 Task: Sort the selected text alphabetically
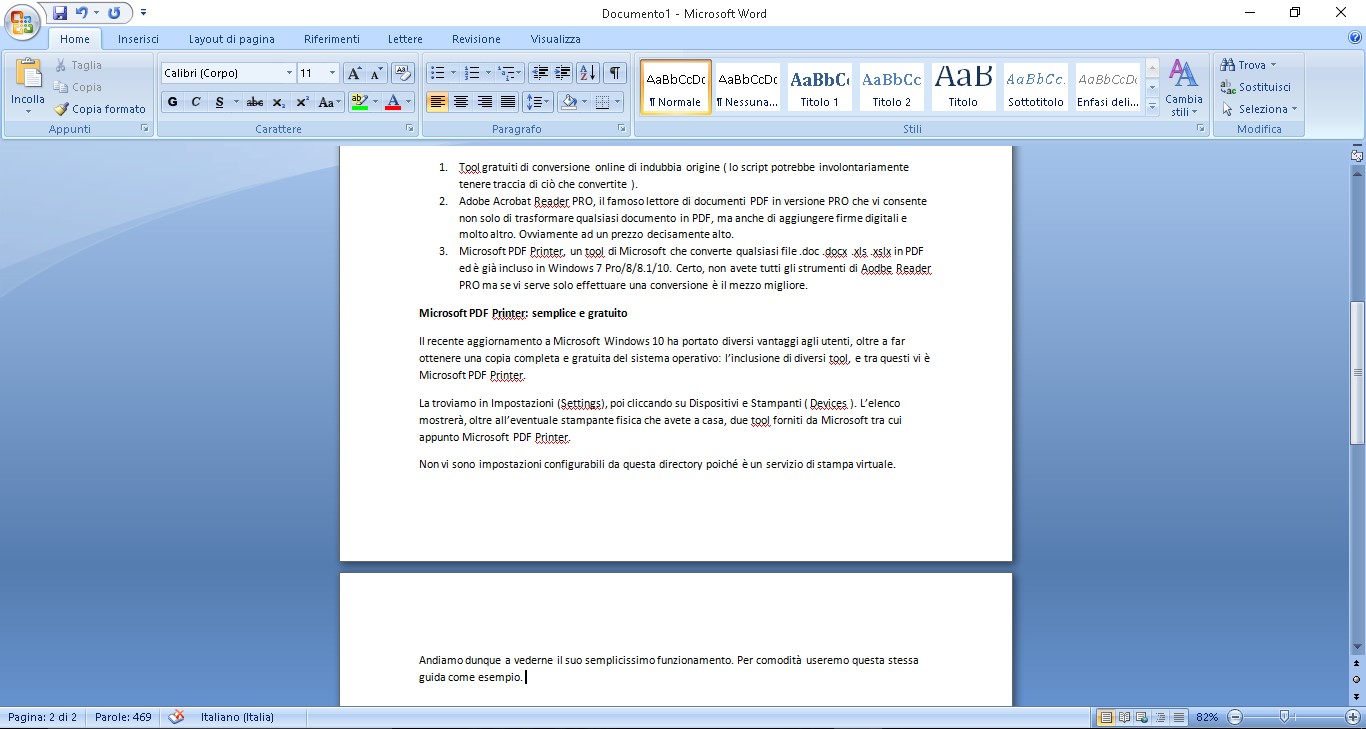(588, 73)
